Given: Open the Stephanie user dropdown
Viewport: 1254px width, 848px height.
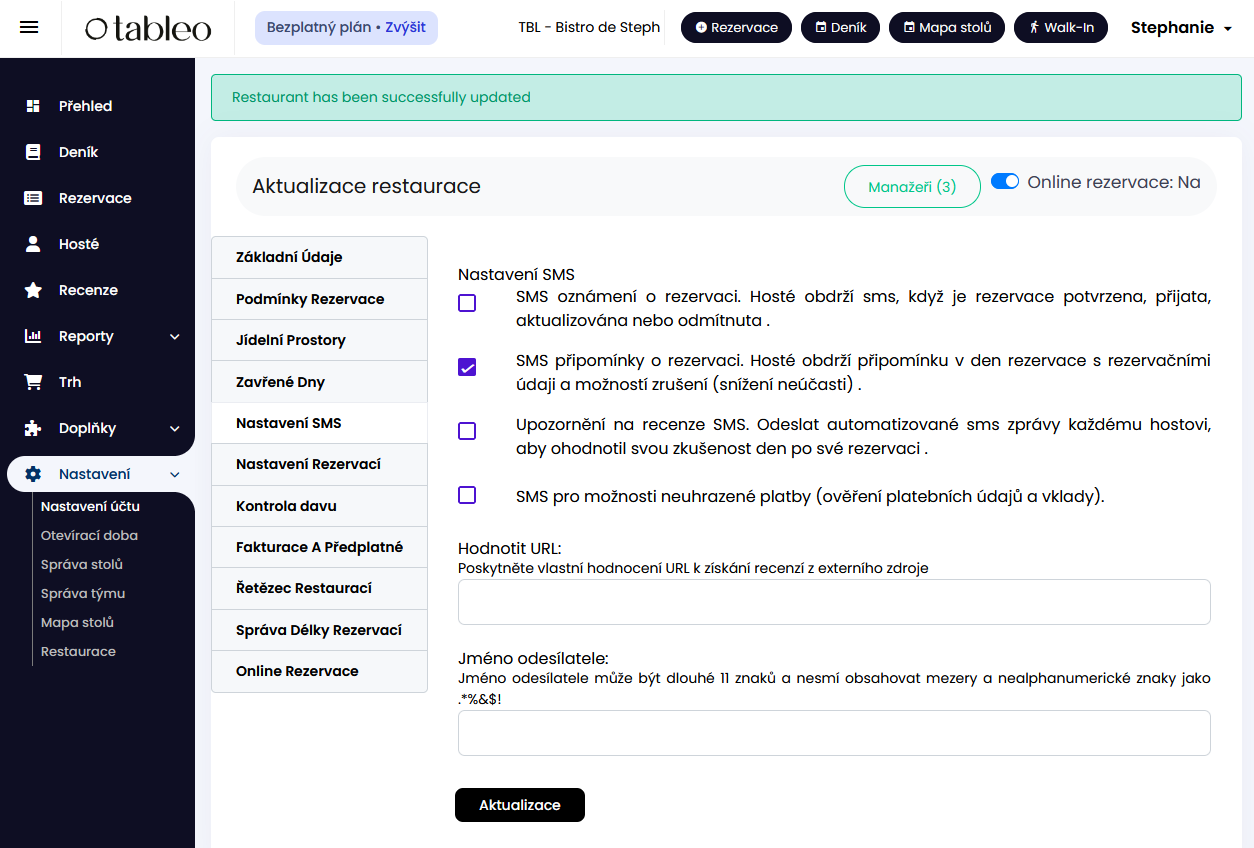Looking at the screenshot, I should (x=1181, y=28).
